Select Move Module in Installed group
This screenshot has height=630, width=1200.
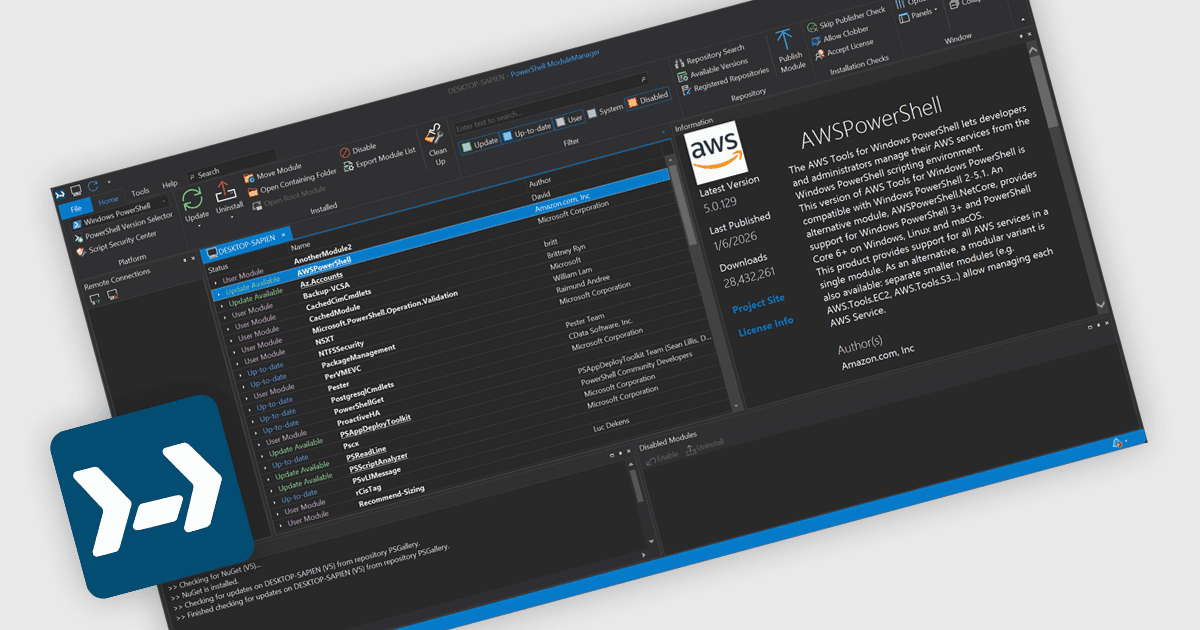[x=271, y=171]
